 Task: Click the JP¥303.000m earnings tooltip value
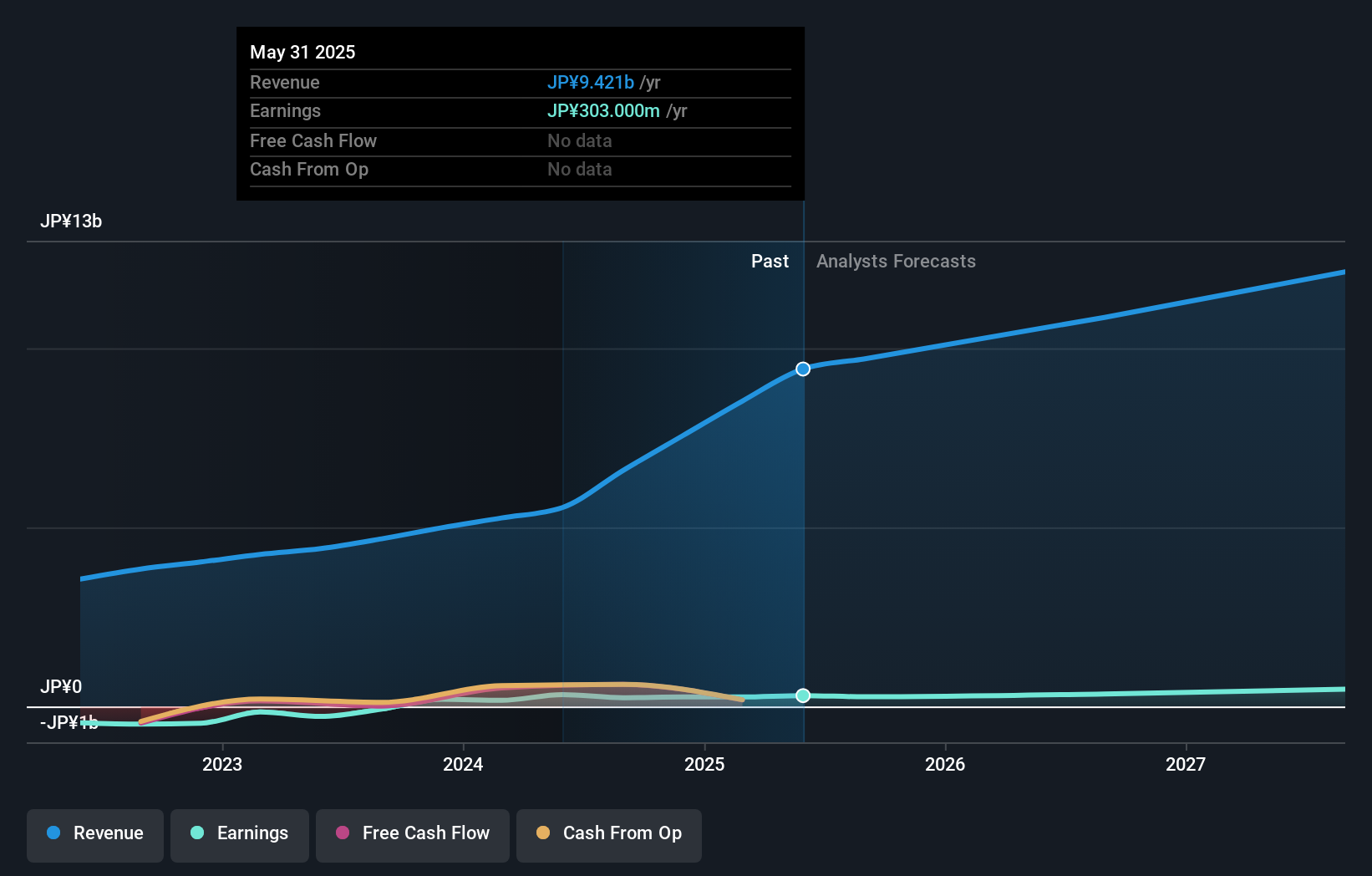(603, 110)
